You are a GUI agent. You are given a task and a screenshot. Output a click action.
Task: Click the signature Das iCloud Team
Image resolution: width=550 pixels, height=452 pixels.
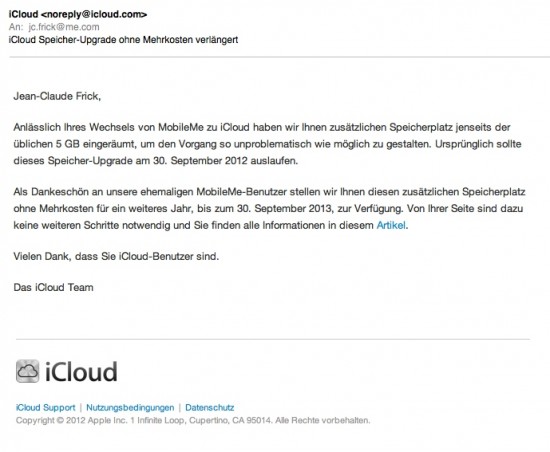(53, 287)
